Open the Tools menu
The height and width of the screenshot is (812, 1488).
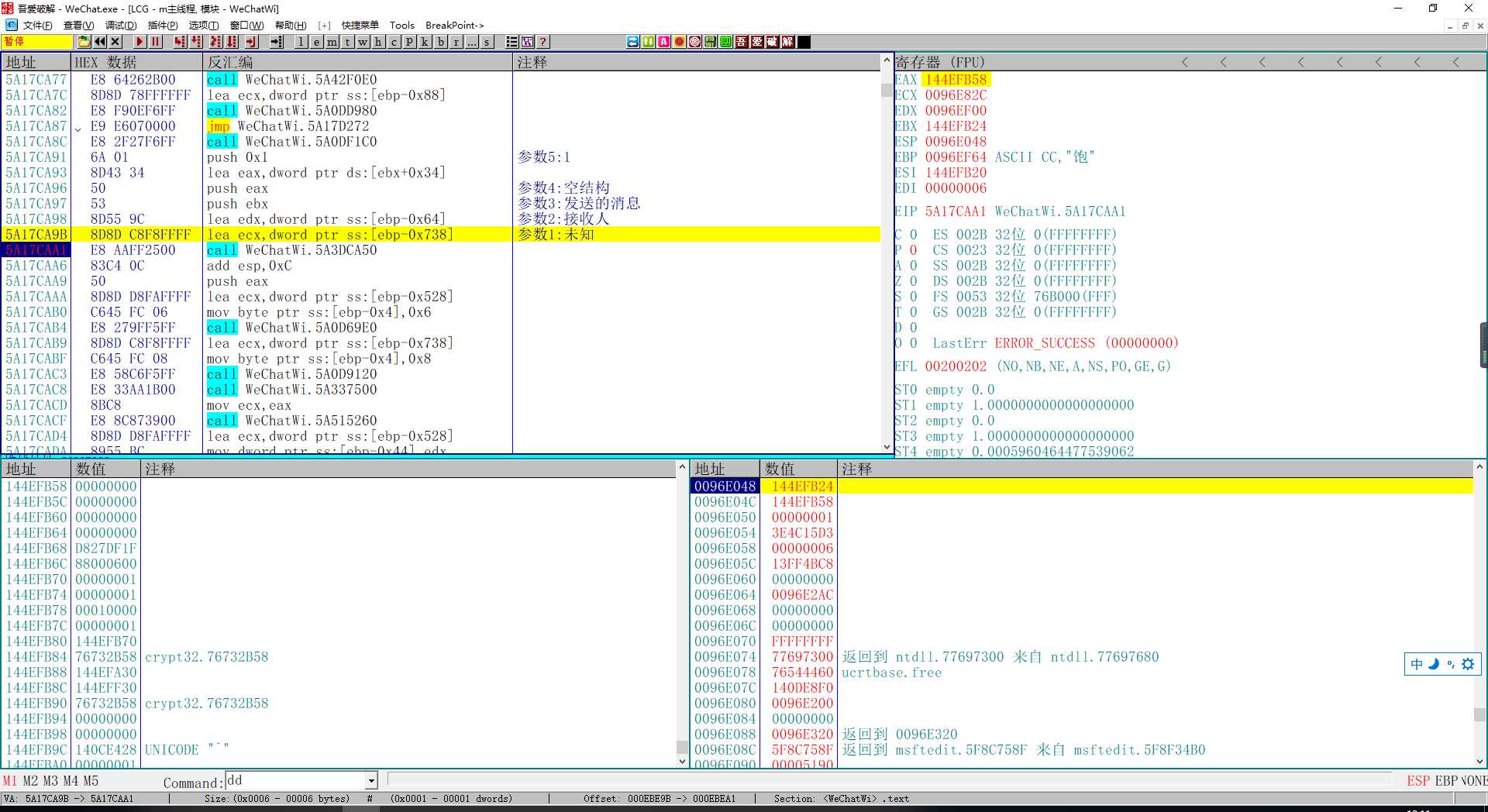click(x=401, y=26)
